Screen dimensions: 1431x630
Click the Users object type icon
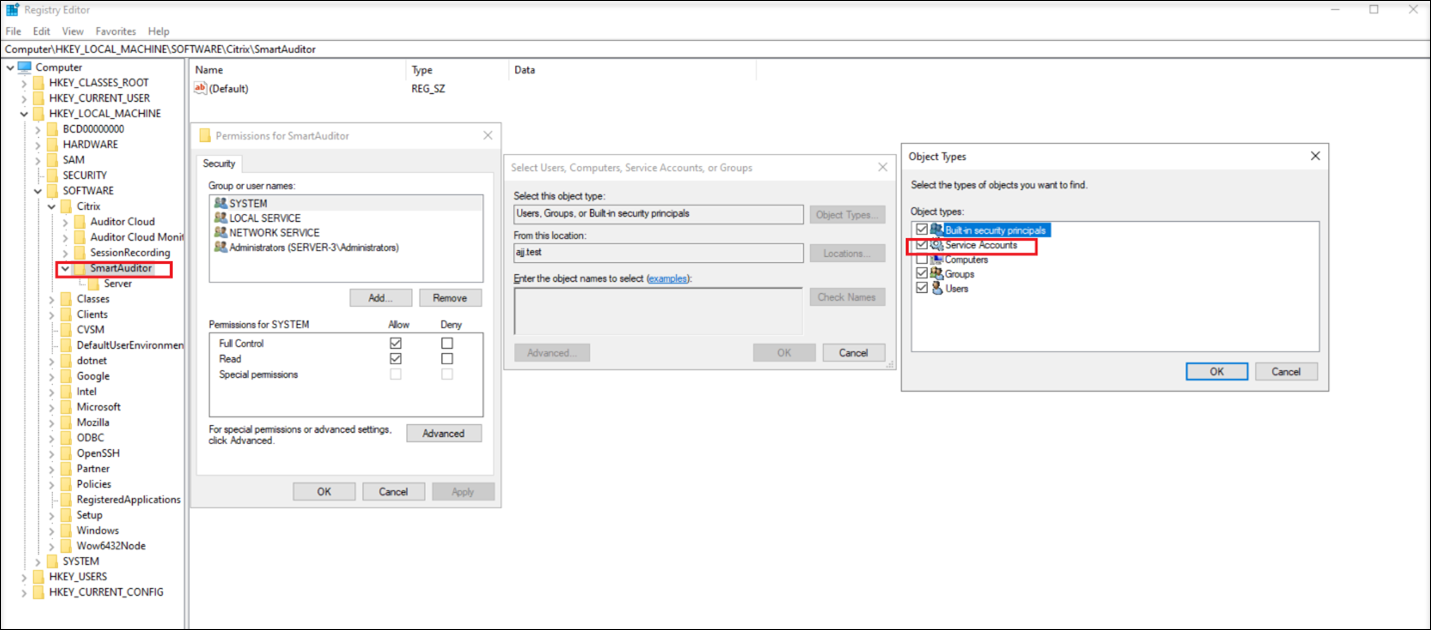click(938, 287)
